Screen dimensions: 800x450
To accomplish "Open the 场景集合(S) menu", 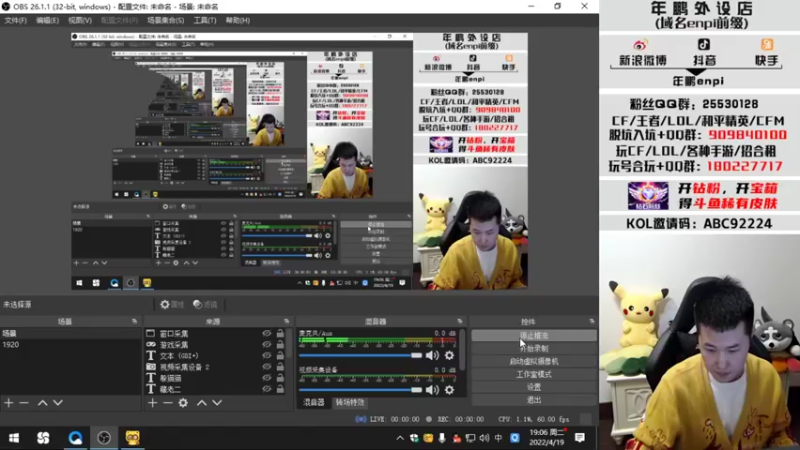I will (166, 20).
